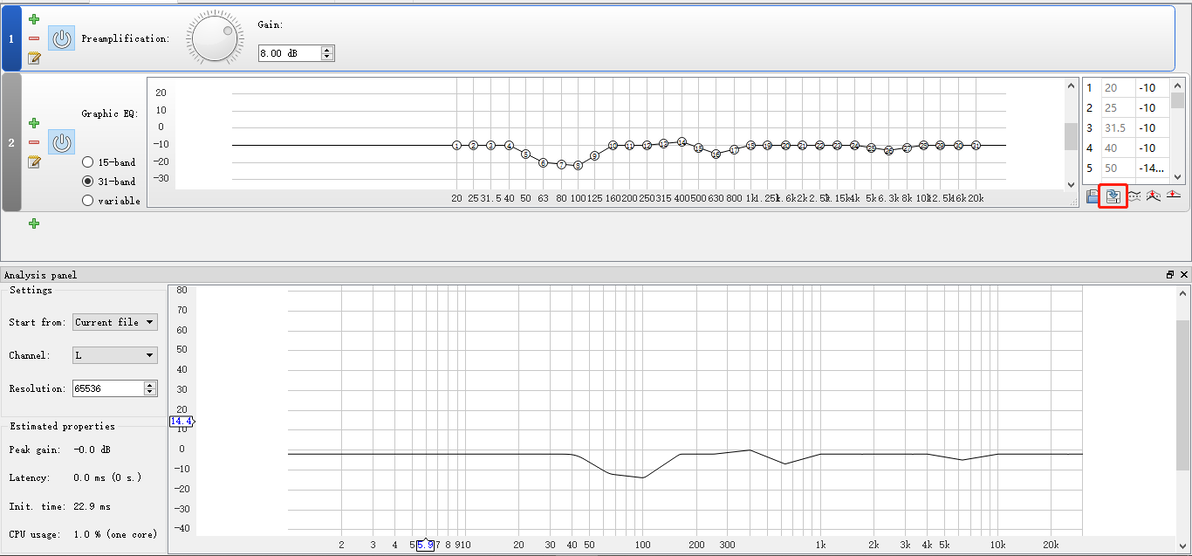1192x556 pixels.
Task: Increase the Resolution value with the spinner arrow
Action: (151, 385)
